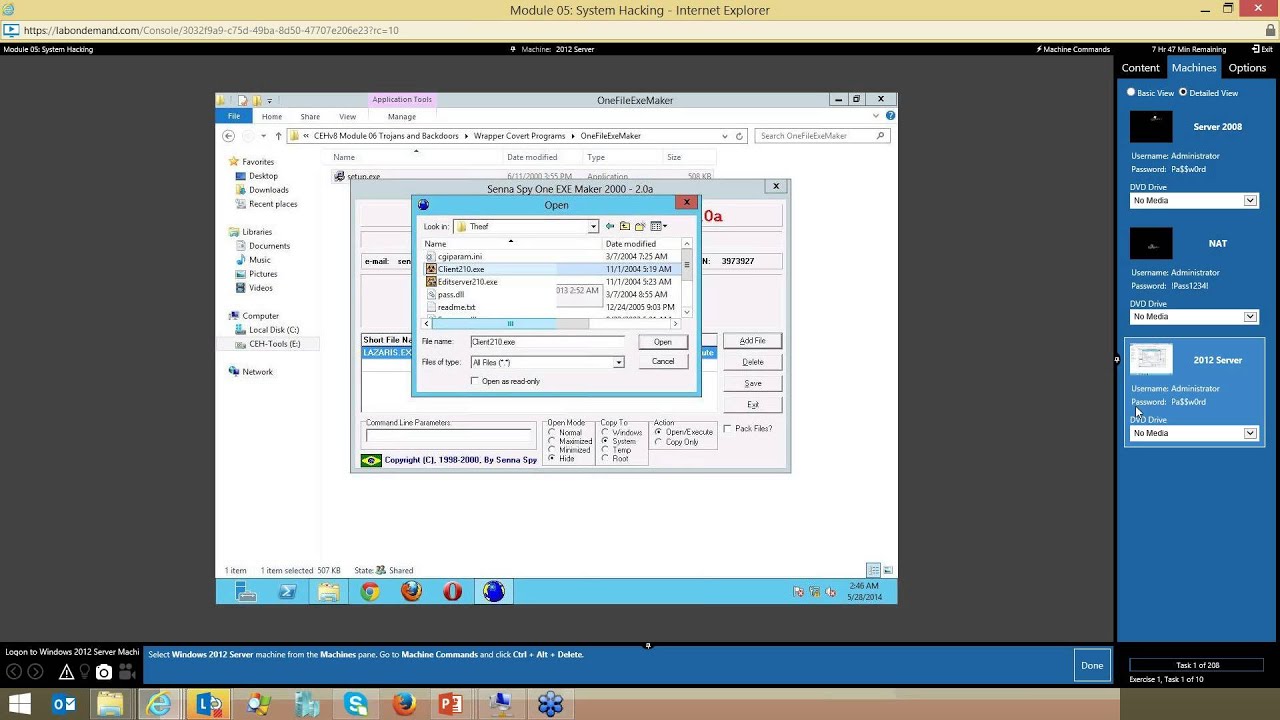Open the Options tab in lab pane
This screenshot has width=1280, height=720.
point(1247,68)
